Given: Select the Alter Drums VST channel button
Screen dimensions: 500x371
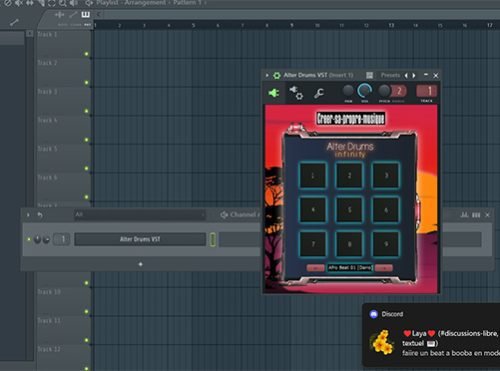Looking at the screenshot, I should coord(140,239).
